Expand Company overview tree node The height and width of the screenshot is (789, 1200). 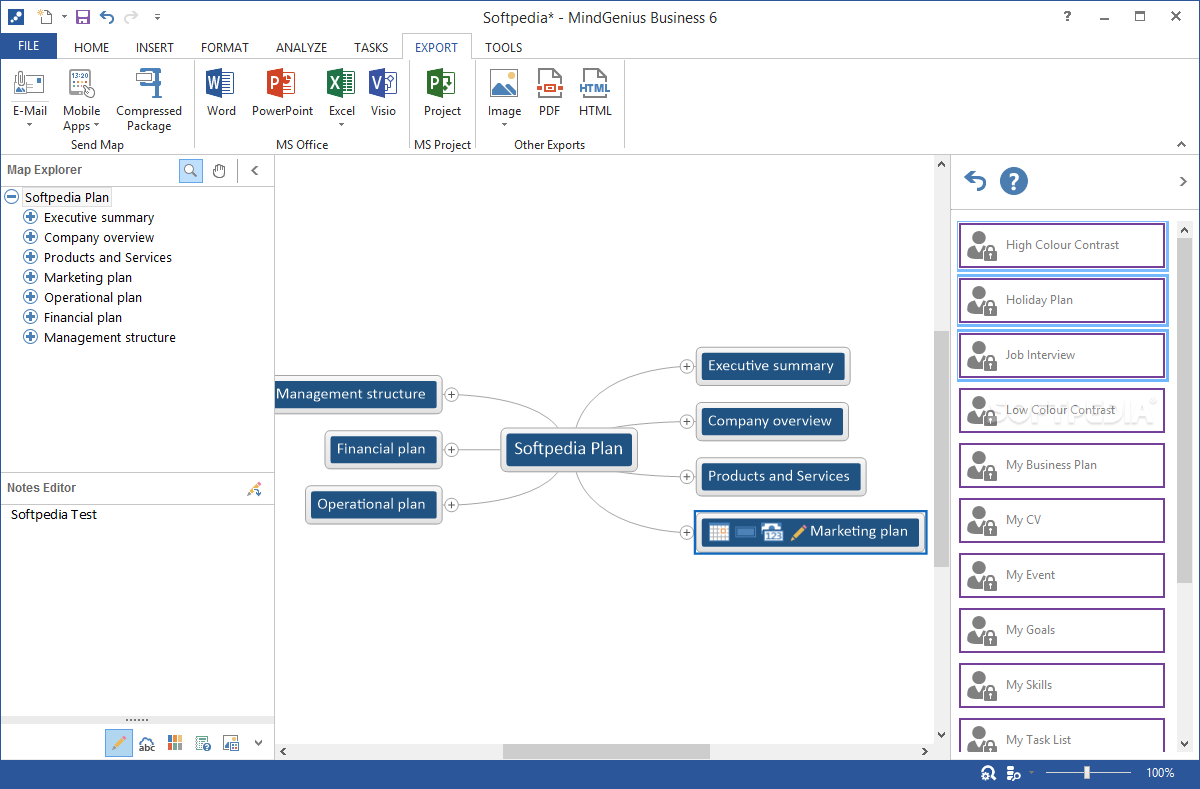pyautogui.click(x=30, y=237)
